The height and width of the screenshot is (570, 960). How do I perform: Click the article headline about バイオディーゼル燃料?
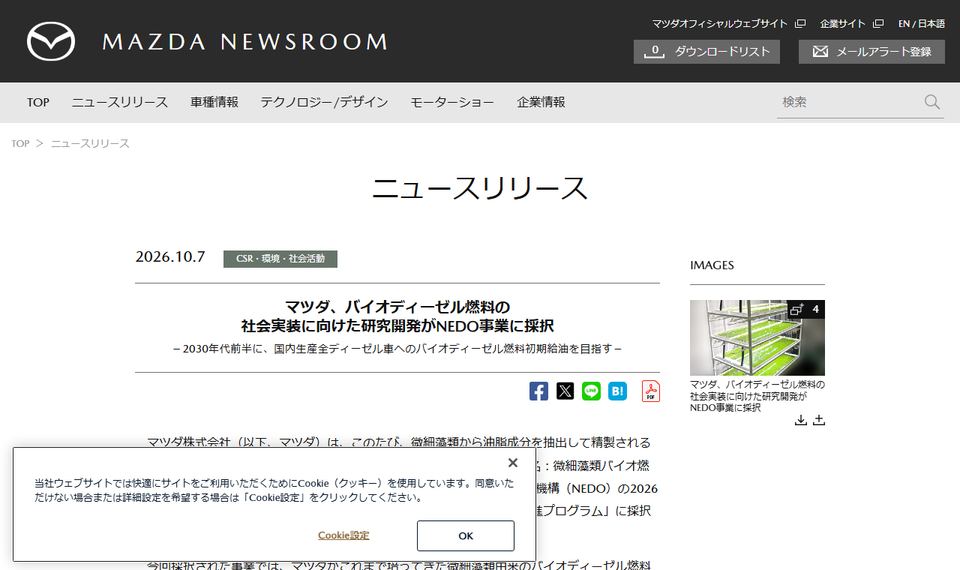point(397,316)
